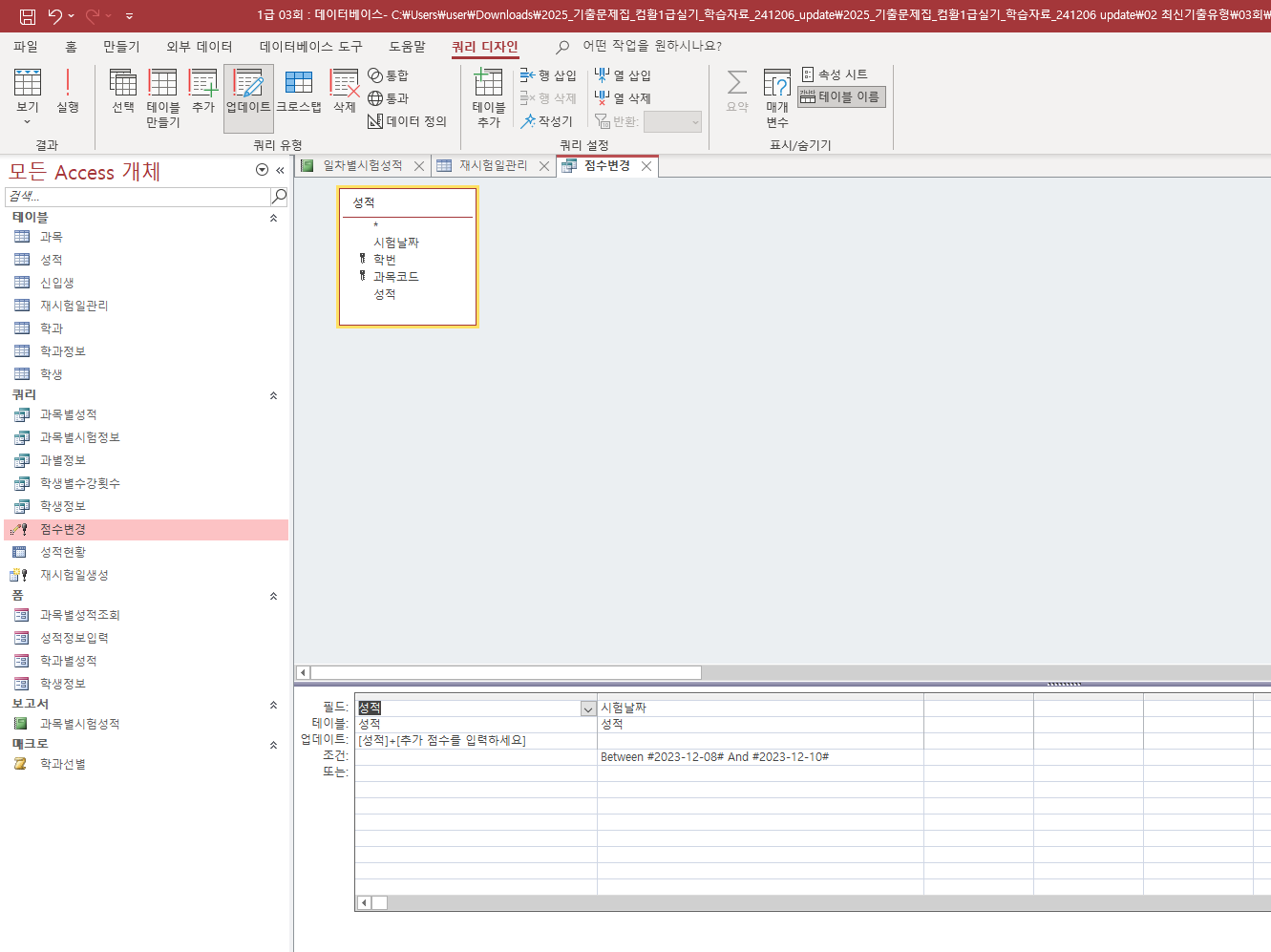Open the Add Table (테이블 추가) dialog
Viewport: 1271px width, 952px height.
(488, 97)
